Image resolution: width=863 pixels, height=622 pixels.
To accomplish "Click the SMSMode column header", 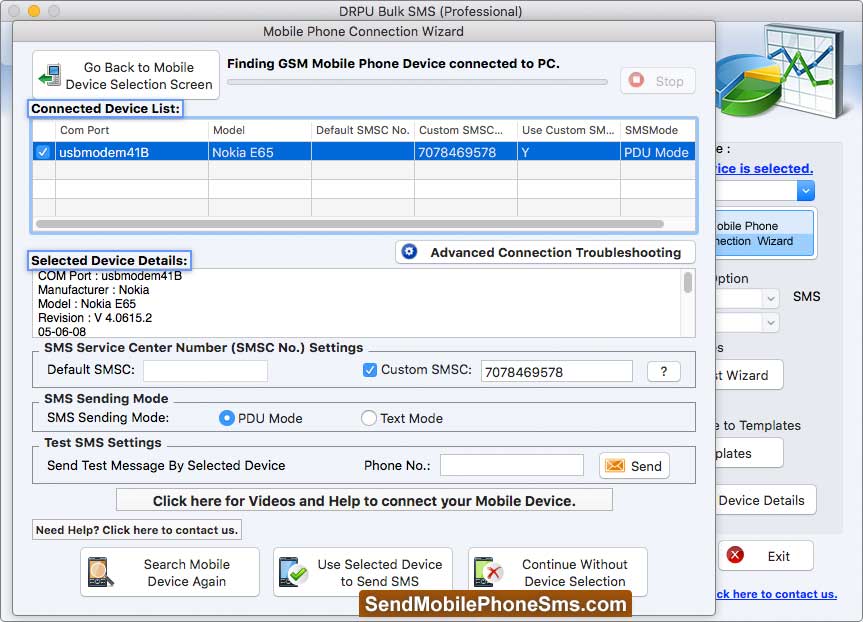I will click(658, 130).
